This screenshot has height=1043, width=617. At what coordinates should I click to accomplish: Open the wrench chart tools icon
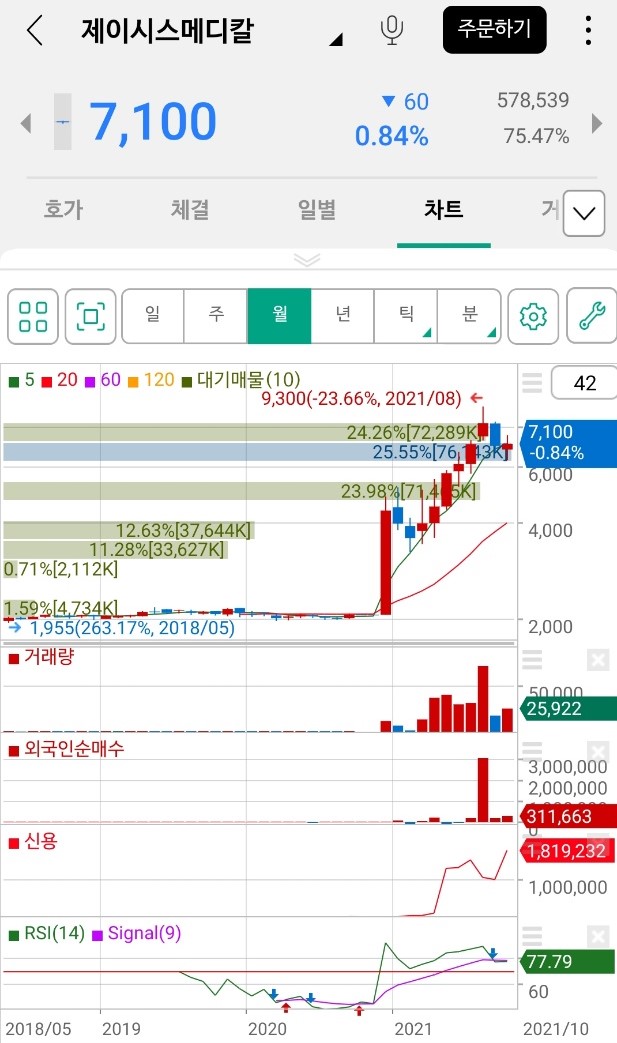click(591, 317)
